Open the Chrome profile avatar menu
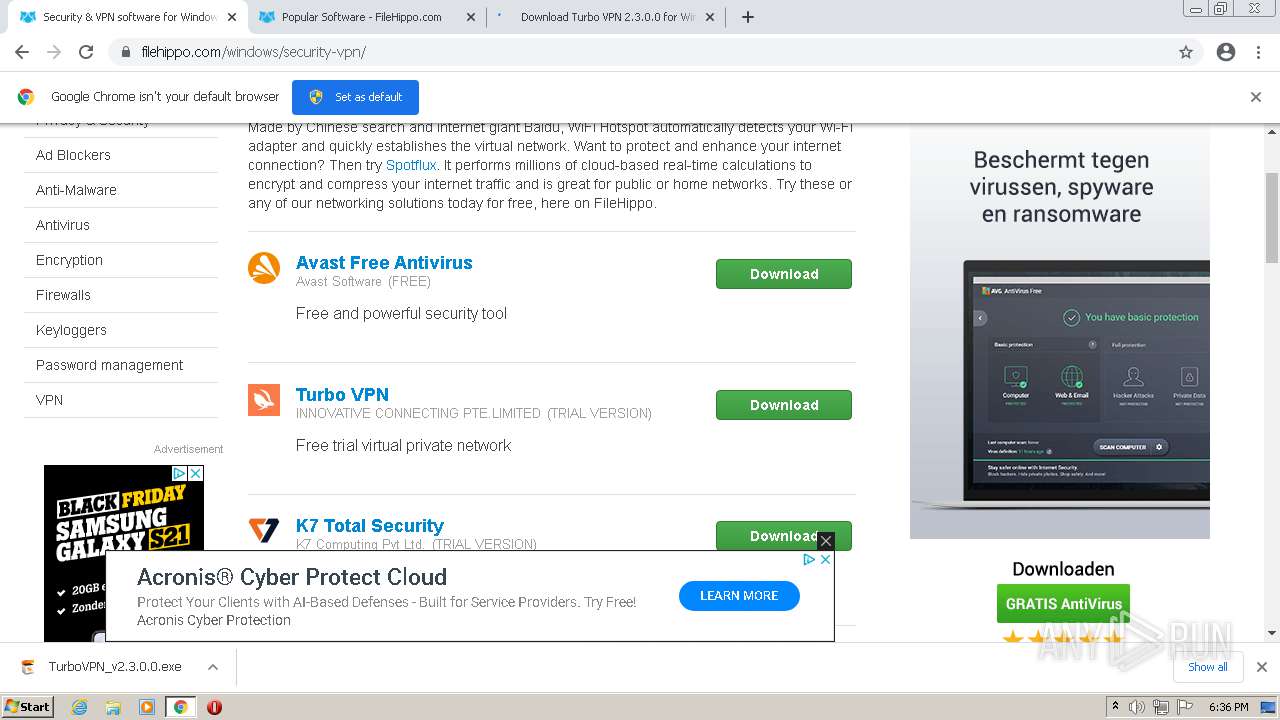 [x=1226, y=52]
